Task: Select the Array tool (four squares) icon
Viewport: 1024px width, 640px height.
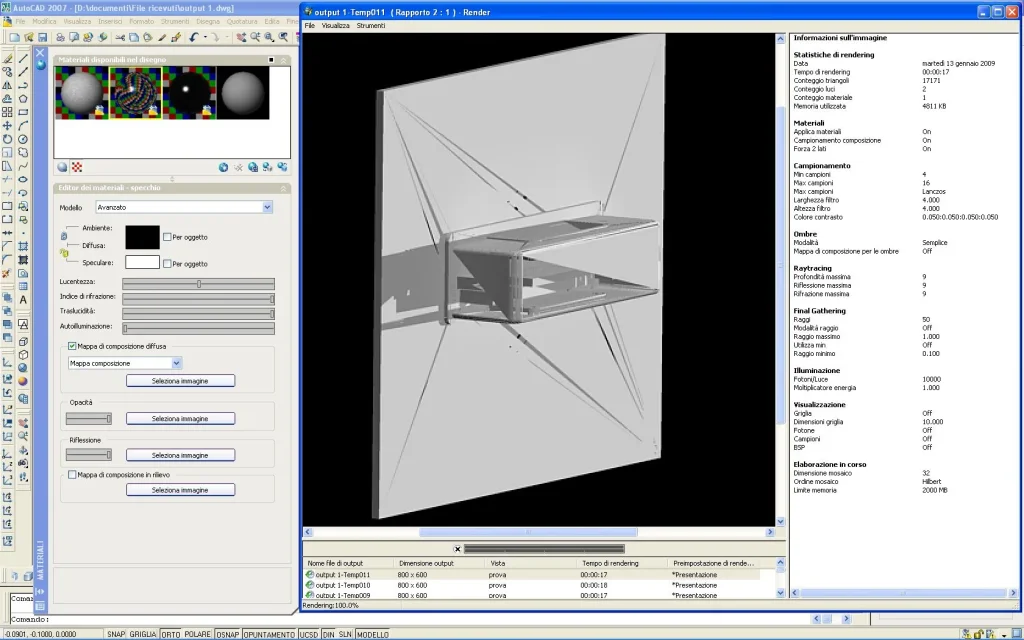Action: coord(7,112)
